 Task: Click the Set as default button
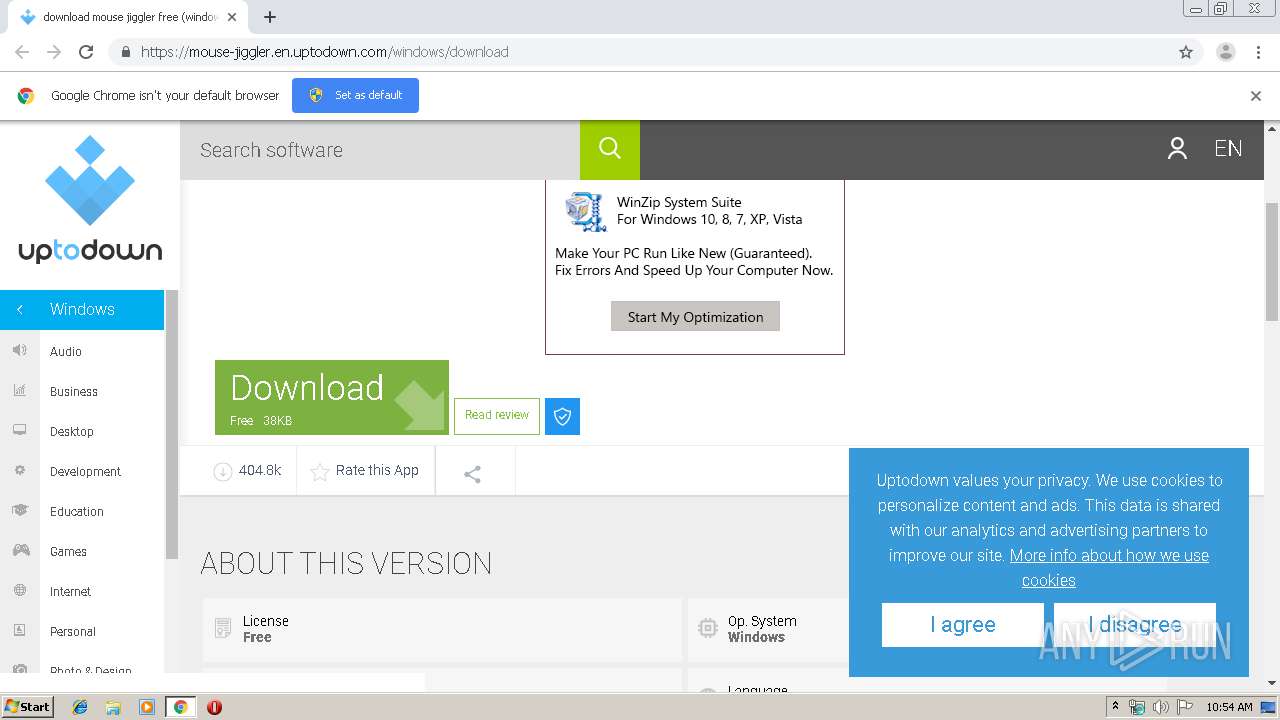click(355, 95)
